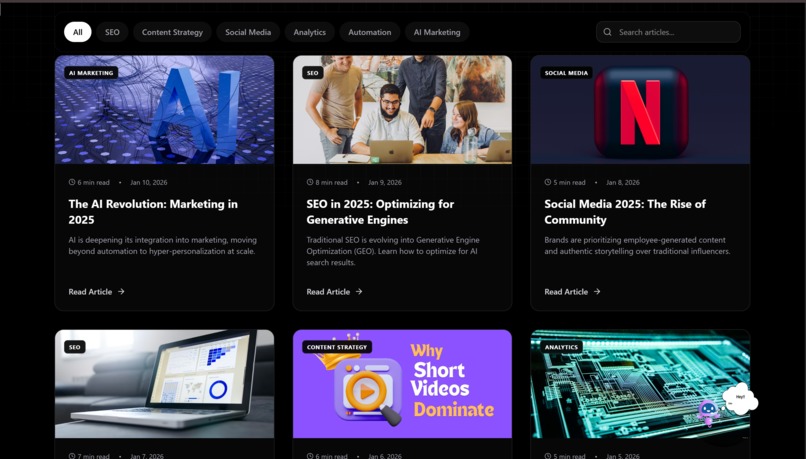Click the Jan 9, 2026 date text
Image resolution: width=806 pixels, height=459 pixels.
point(385,182)
